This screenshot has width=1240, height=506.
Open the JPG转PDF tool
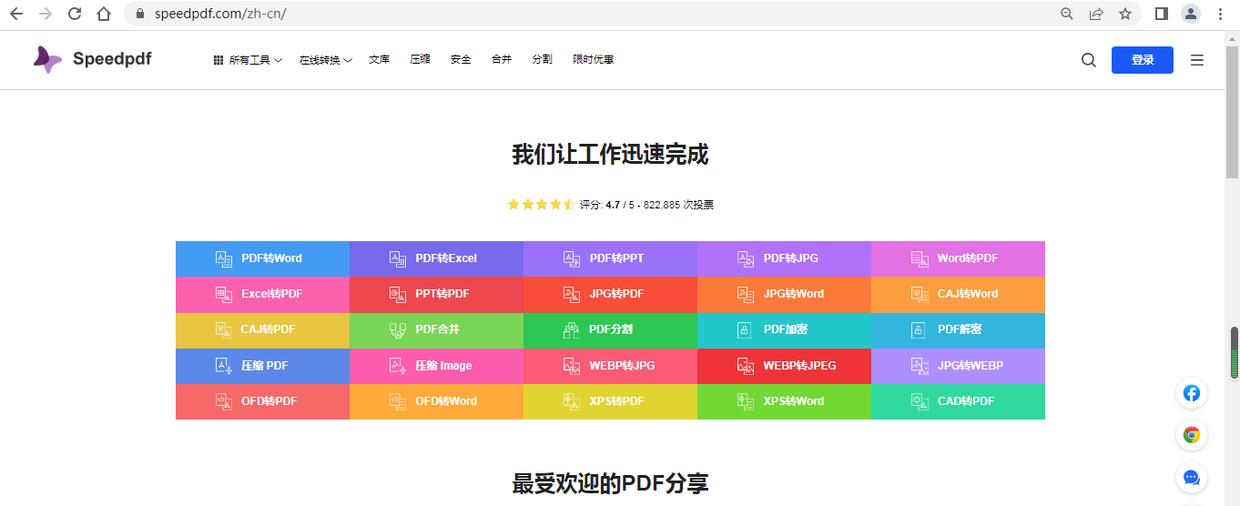click(x=610, y=294)
